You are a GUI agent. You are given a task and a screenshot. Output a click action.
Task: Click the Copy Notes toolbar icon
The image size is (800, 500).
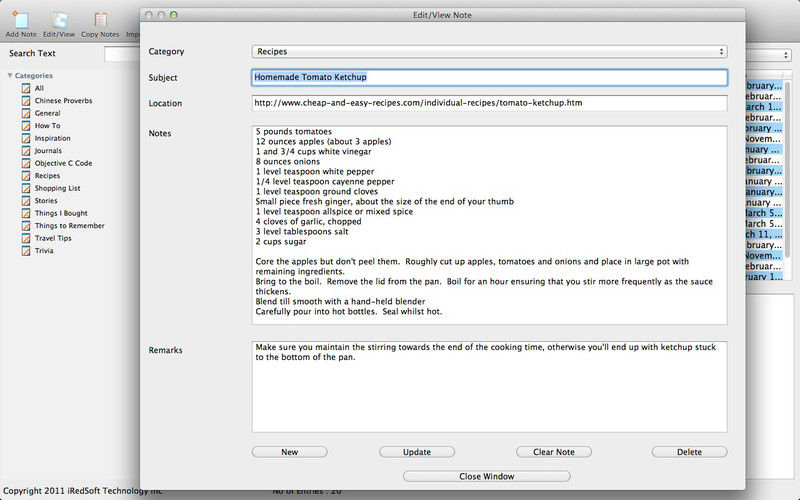[x=100, y=20]
